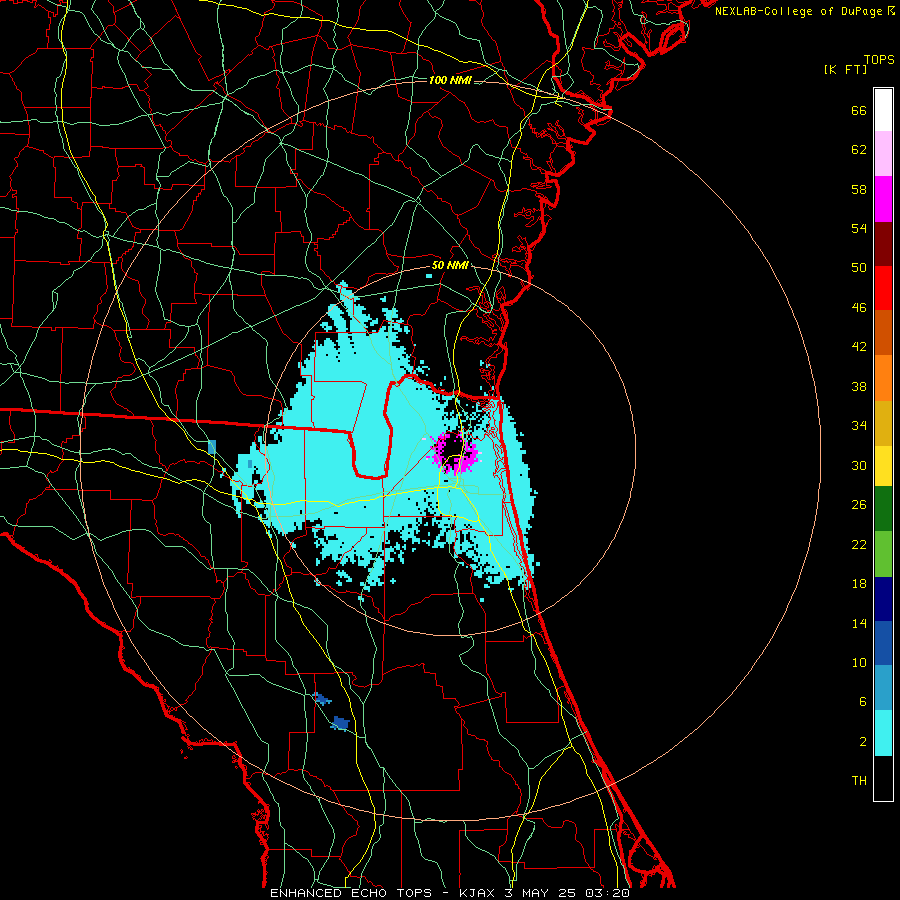The image size is (900, 900).
Task: Click the KJAX station identifier
Action: click(x=479, y=893)
